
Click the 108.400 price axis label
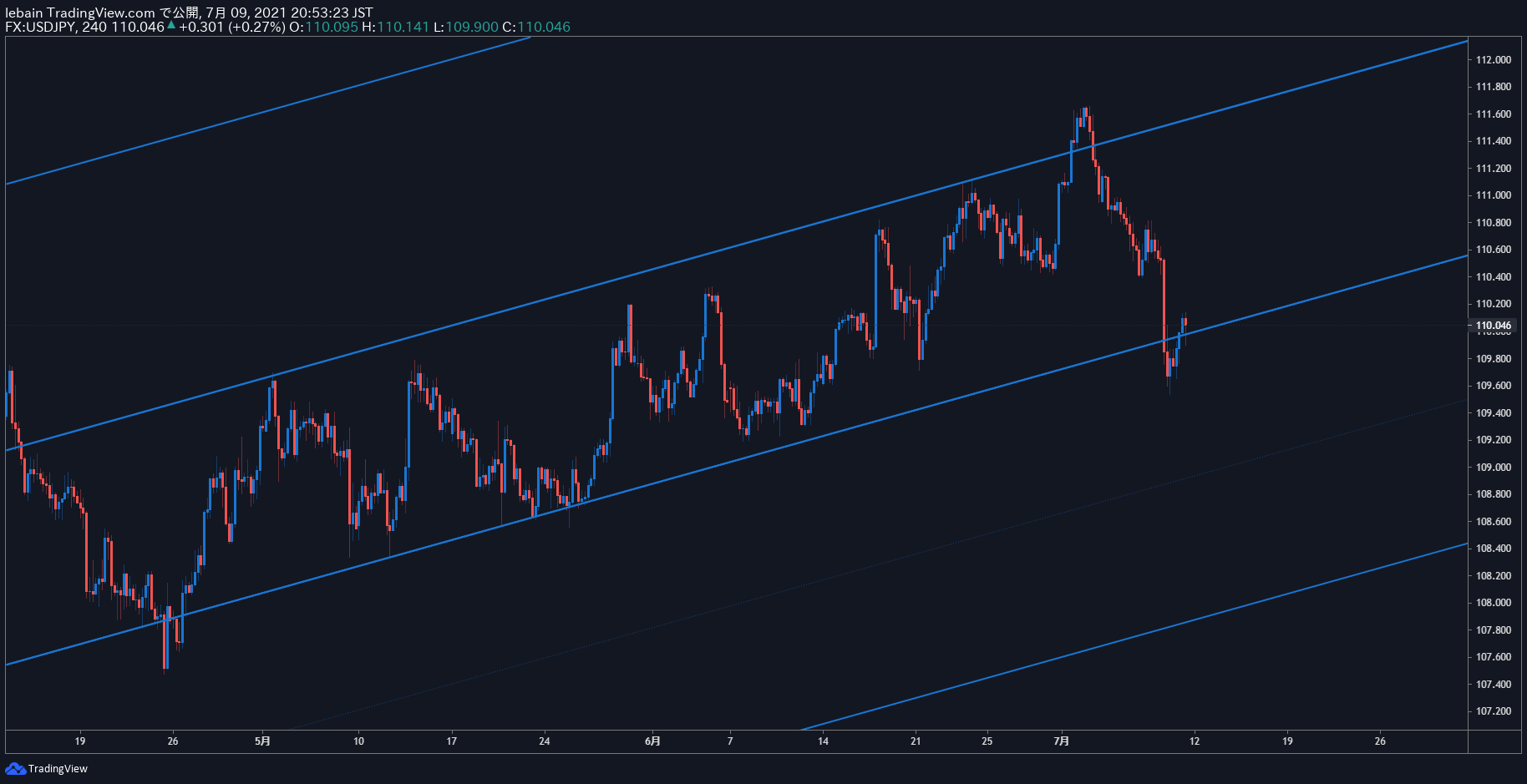(1493, 549)
